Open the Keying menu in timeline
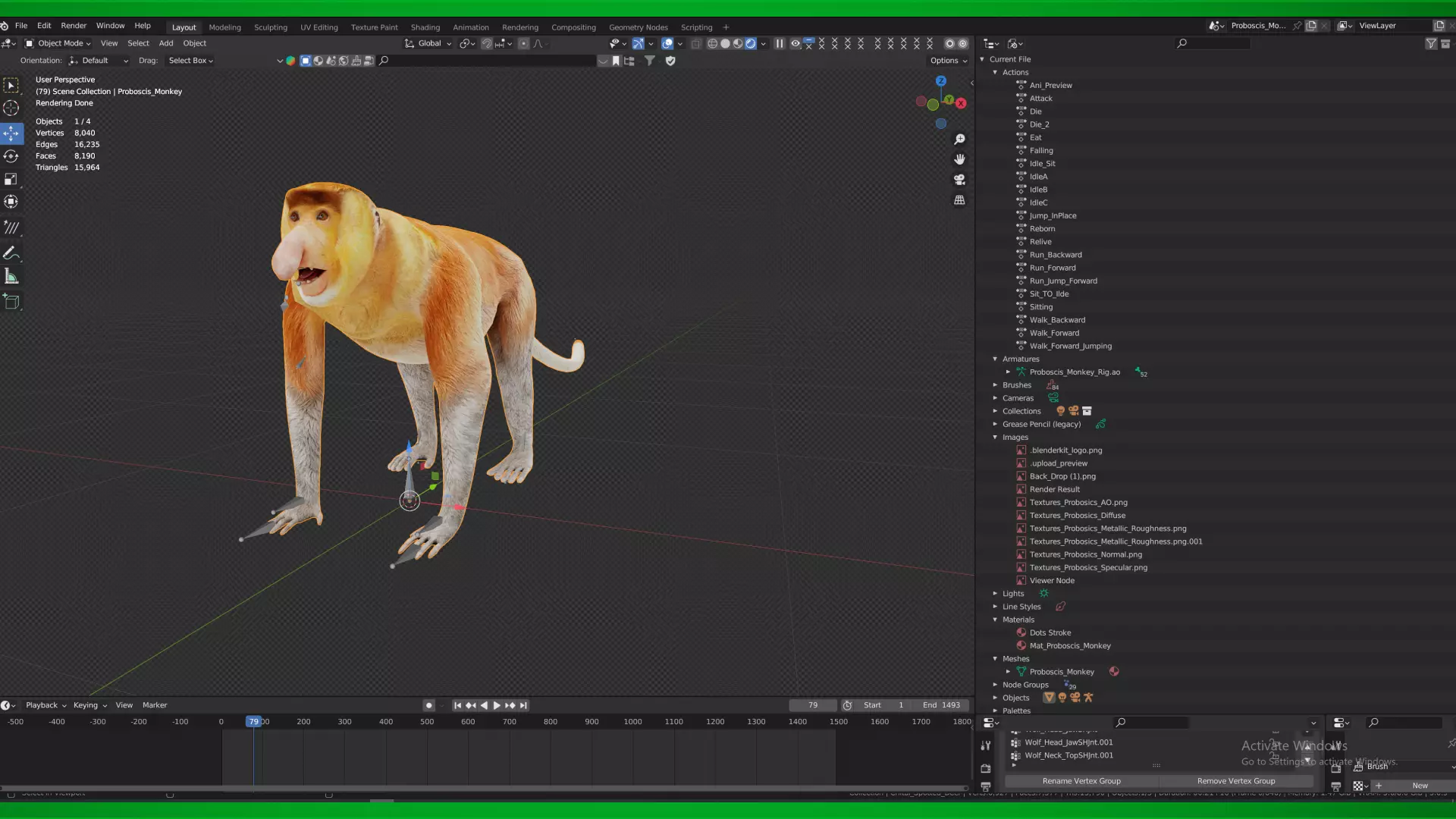The image size is (1456, 819). pos(89,705)
